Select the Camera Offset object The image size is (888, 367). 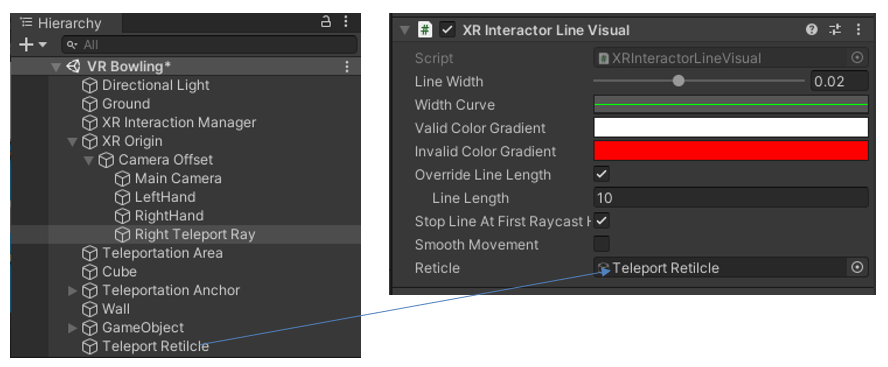pos(166,160)
